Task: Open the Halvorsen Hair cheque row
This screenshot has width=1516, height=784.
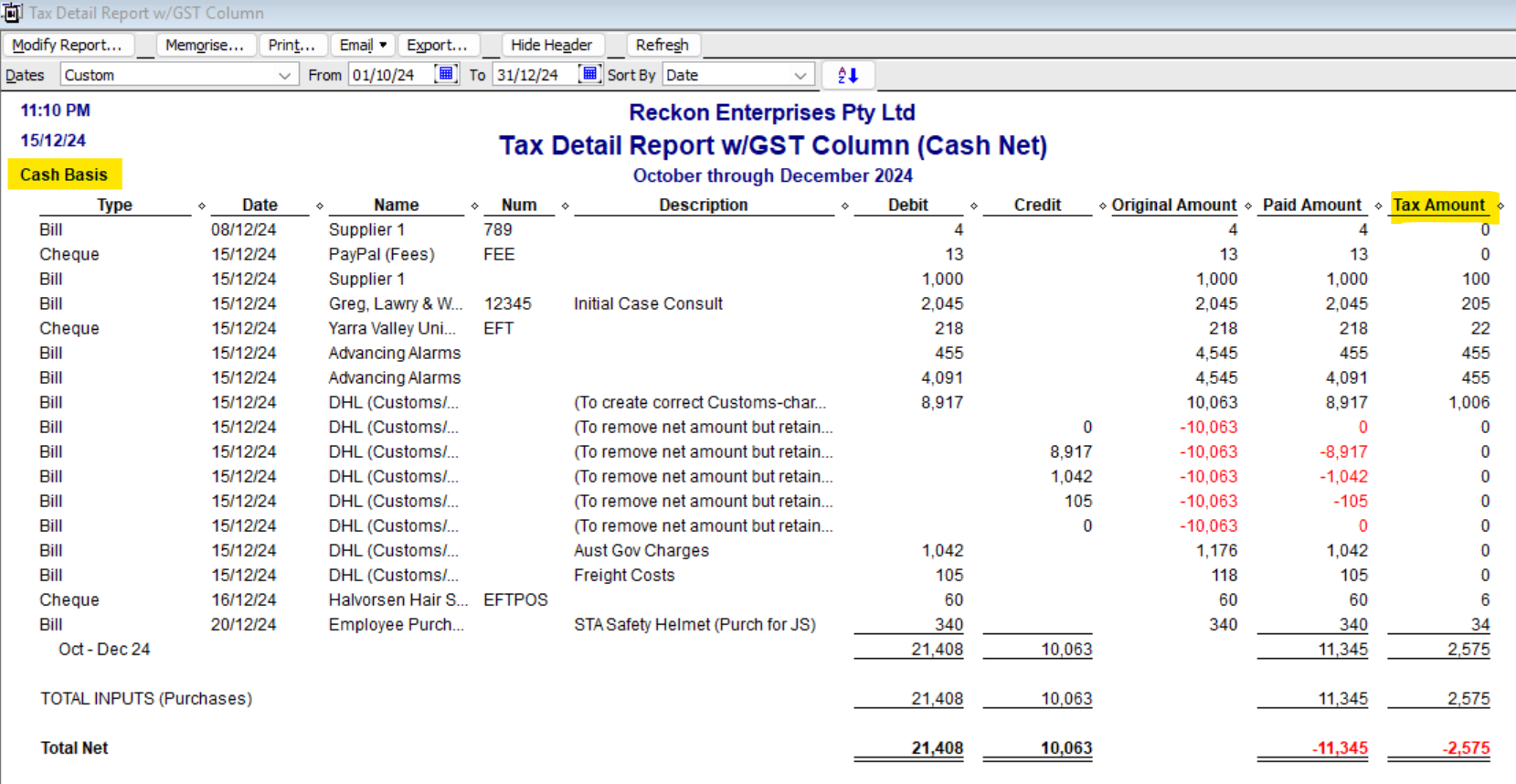Action: tap(398, 600)
